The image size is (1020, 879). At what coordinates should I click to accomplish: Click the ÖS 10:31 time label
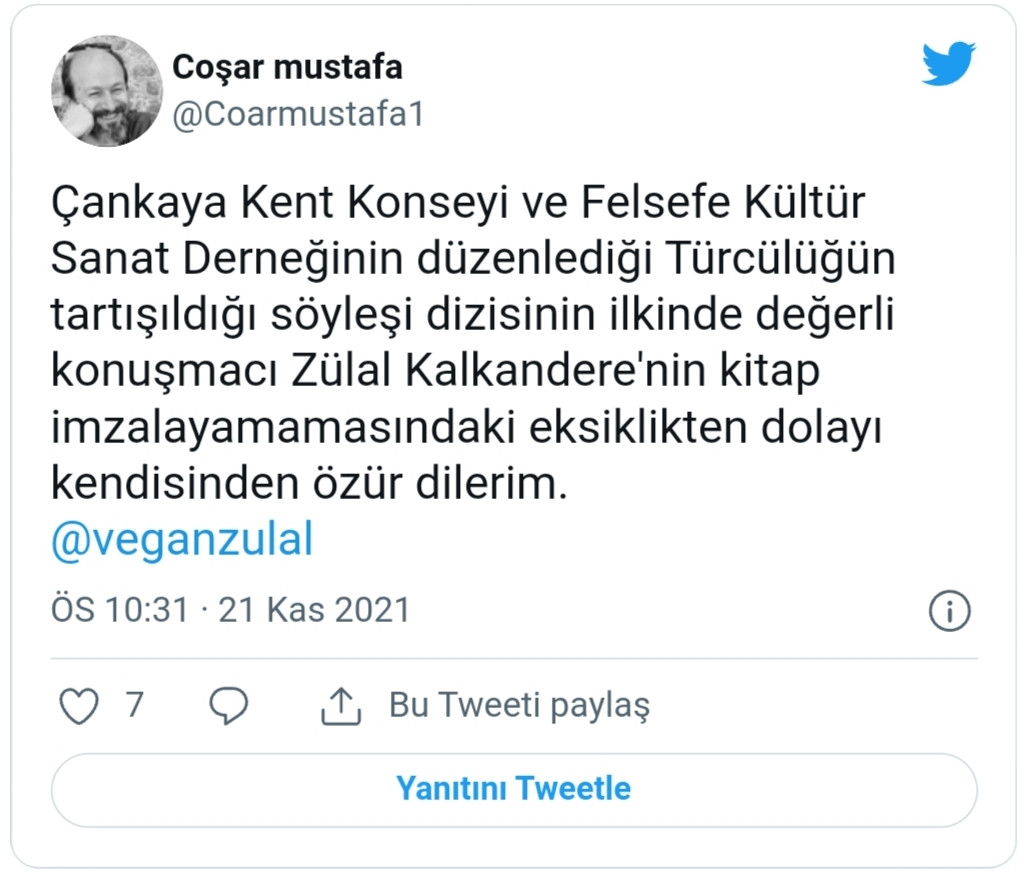(x=120, y=608)
